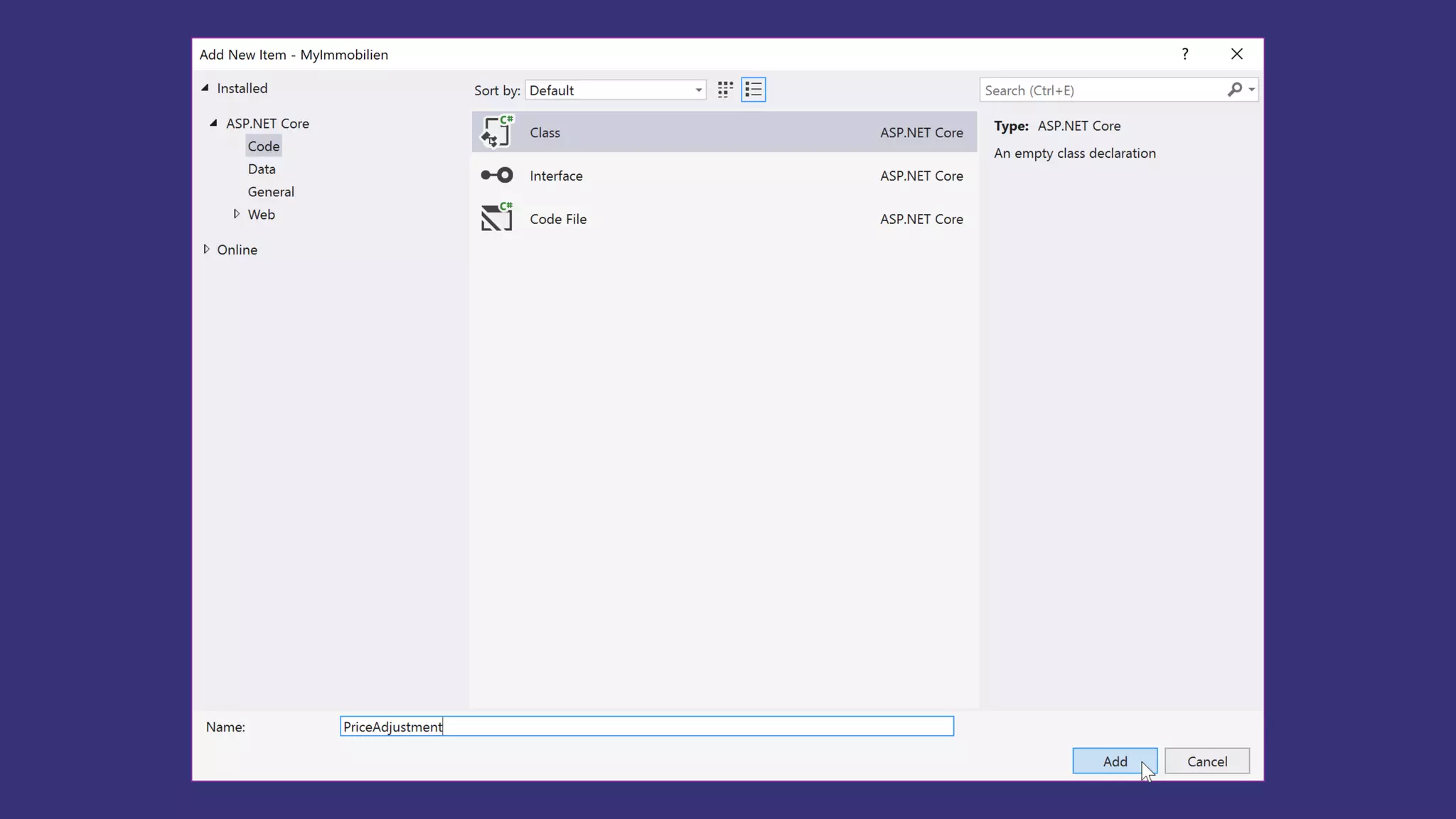Close the Add New Item dialog
This screenshot has width=1456, height=819.
coord(1237,54)
